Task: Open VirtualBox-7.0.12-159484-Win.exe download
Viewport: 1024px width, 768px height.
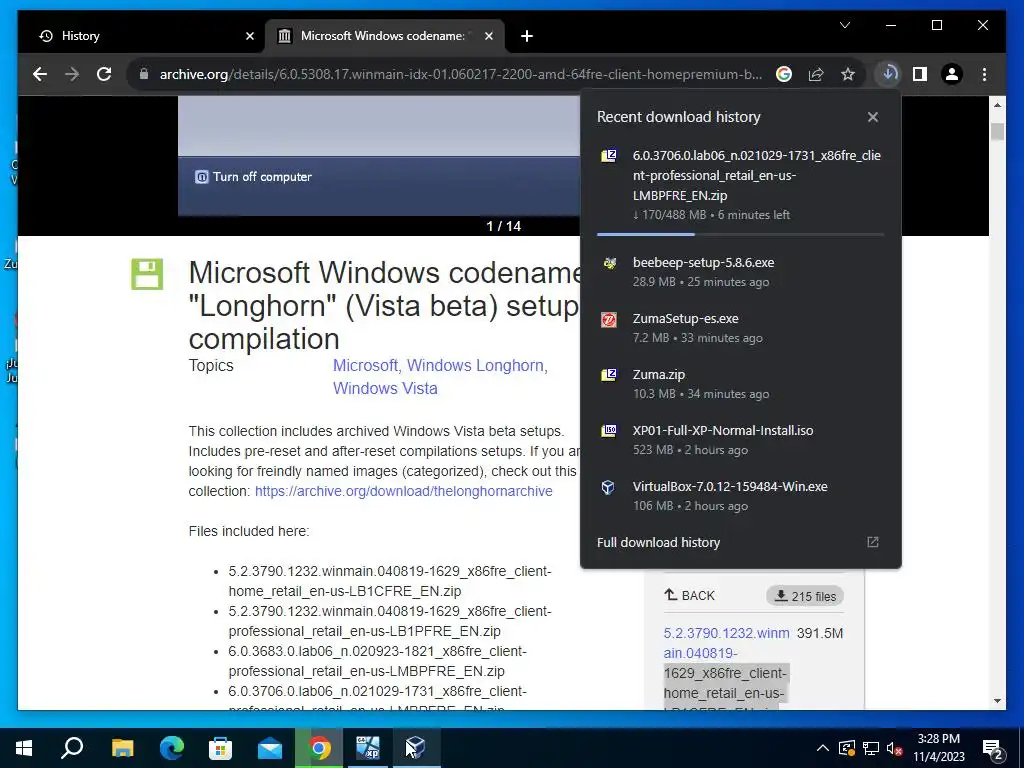Action: [741, 496]
